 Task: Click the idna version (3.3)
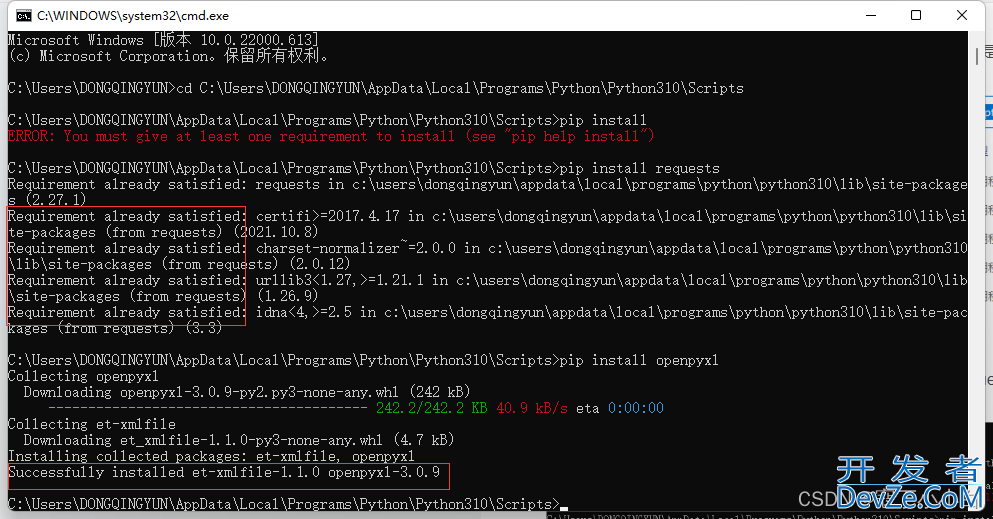click(204, 328)
